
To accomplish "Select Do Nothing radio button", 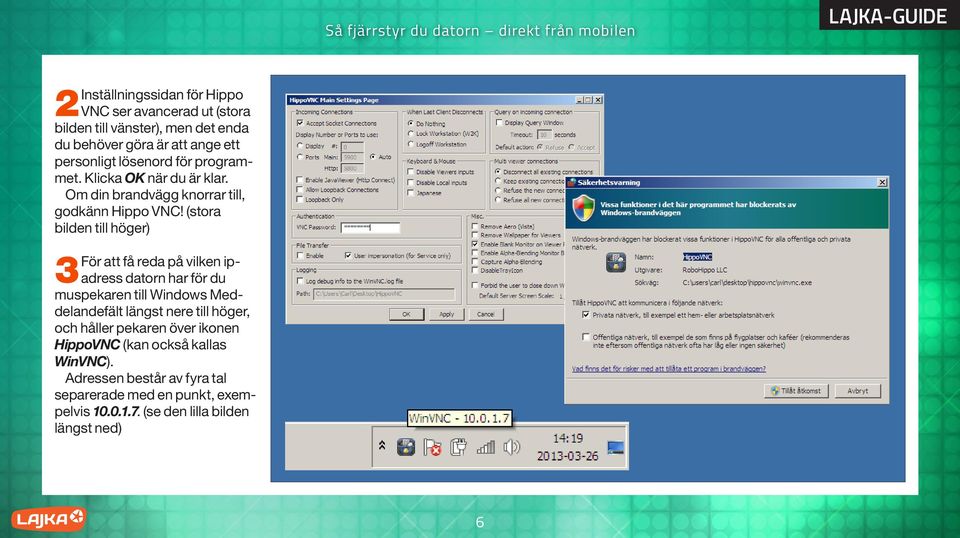I will [x=411, y=123].
